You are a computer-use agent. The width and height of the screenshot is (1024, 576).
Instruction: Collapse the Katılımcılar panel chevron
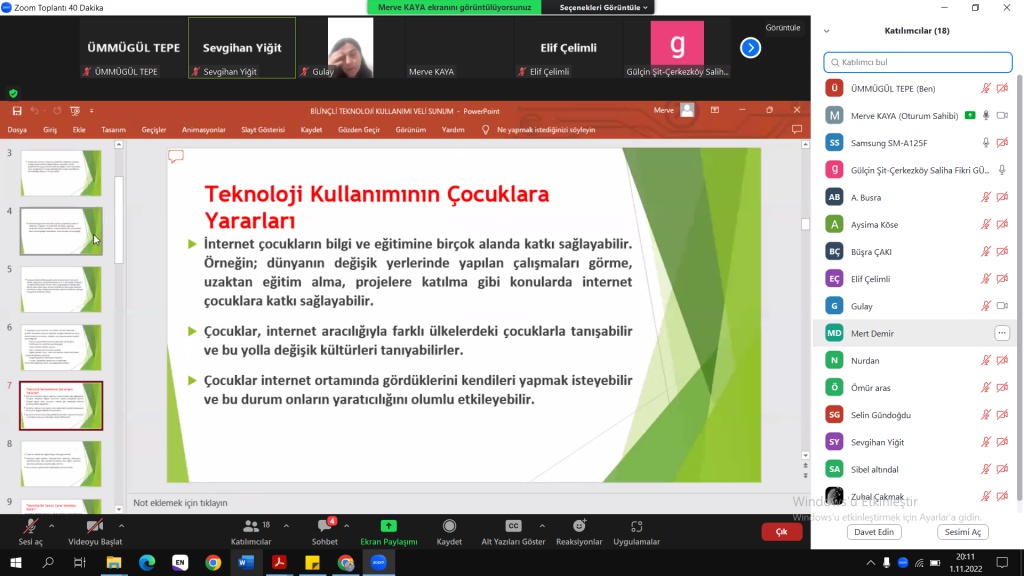[829, 30]
